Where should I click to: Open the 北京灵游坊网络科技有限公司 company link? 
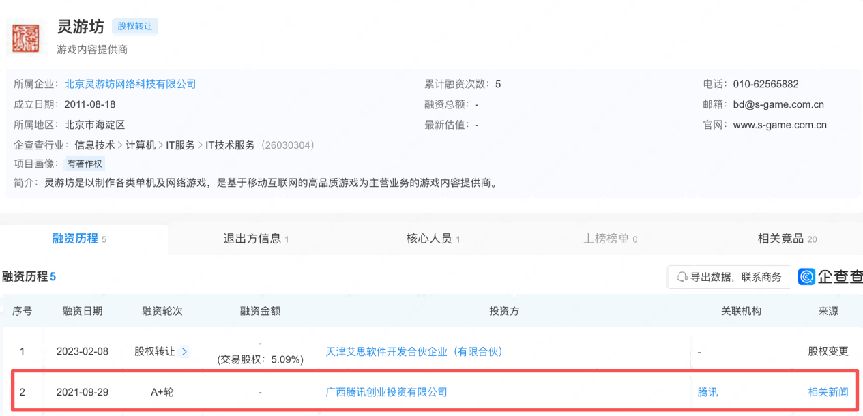130,84
